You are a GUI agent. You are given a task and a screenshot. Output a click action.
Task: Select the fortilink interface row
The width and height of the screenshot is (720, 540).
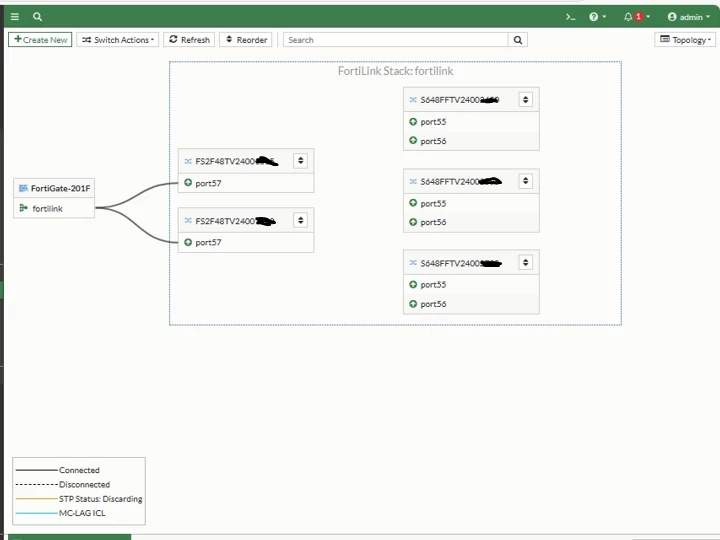54,208
